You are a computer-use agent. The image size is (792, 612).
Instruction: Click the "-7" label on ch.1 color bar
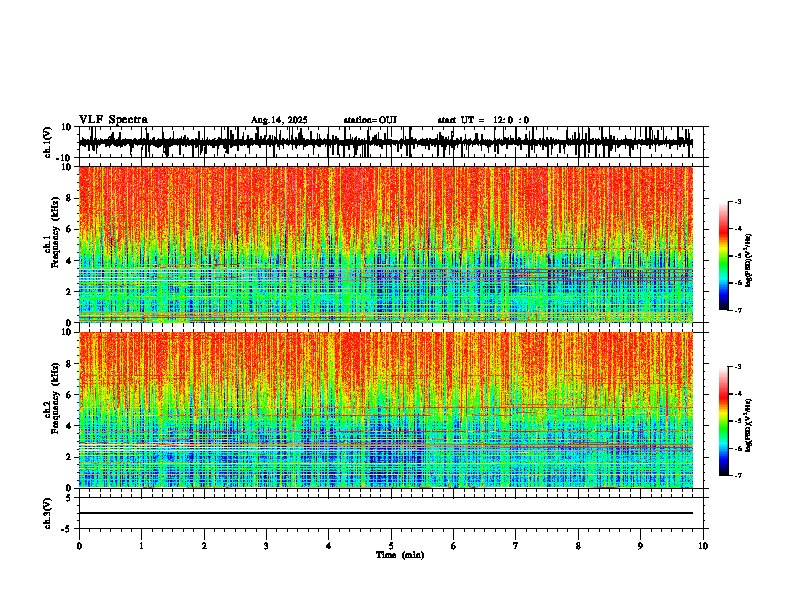coord(737,310)
